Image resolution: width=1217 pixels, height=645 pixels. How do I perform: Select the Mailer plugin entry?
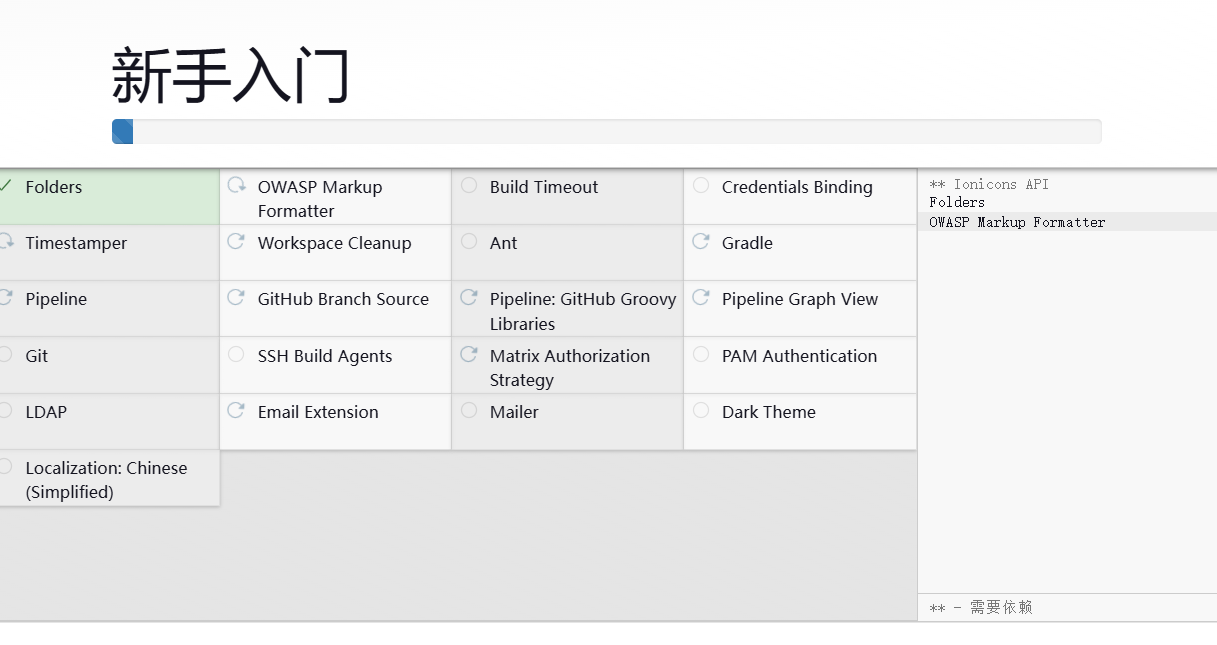(x=568, y=421)
